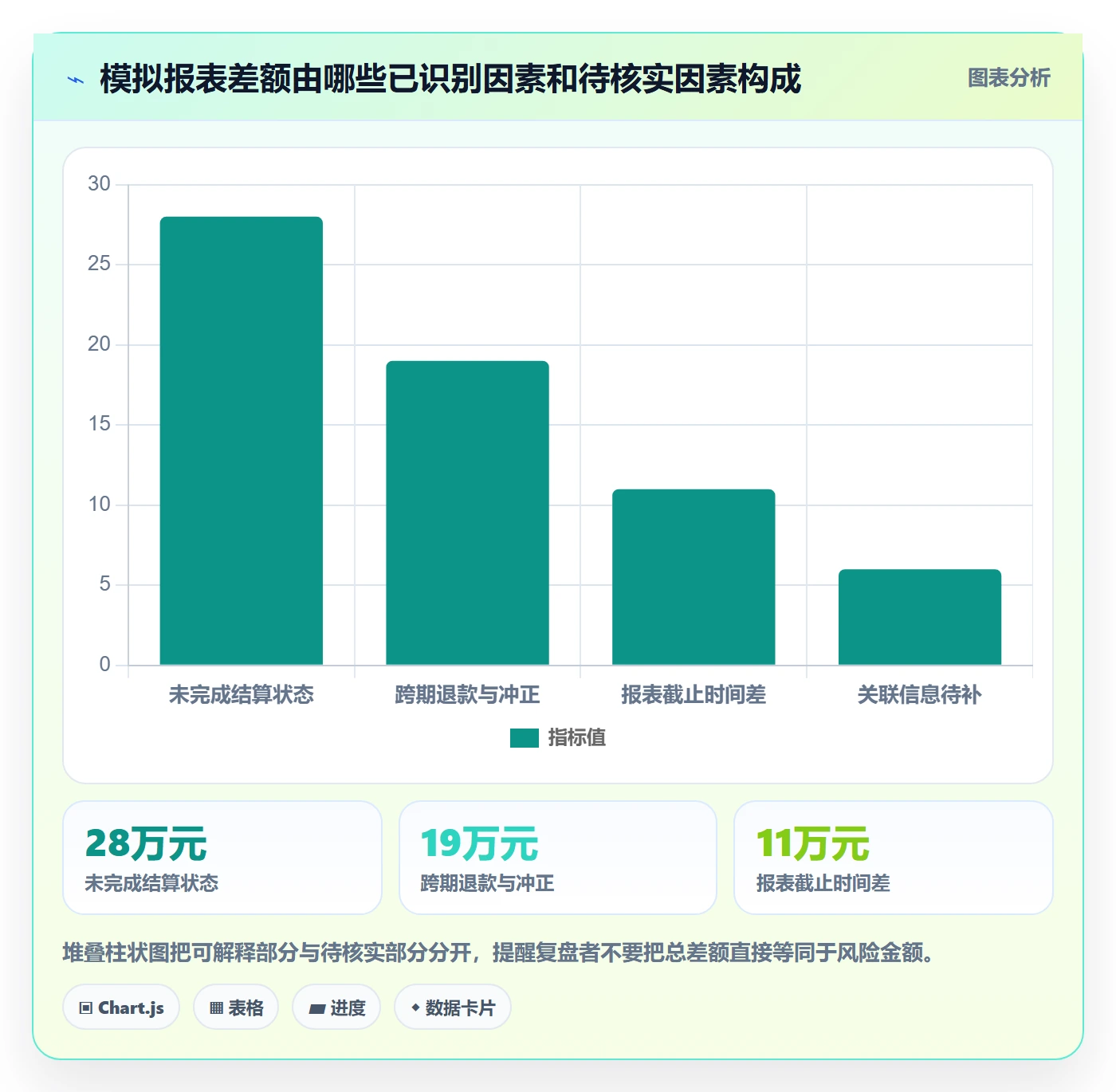1116x1092 pixels.
Task: Click the chart title 模拟报表差额 heading
Action: pos(450,79)
